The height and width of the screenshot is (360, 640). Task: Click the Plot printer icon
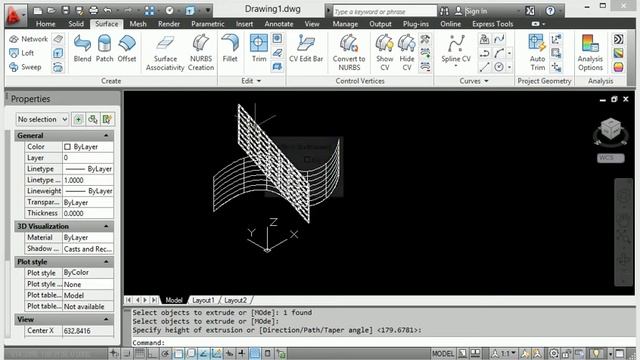click(x=93, y=10)
